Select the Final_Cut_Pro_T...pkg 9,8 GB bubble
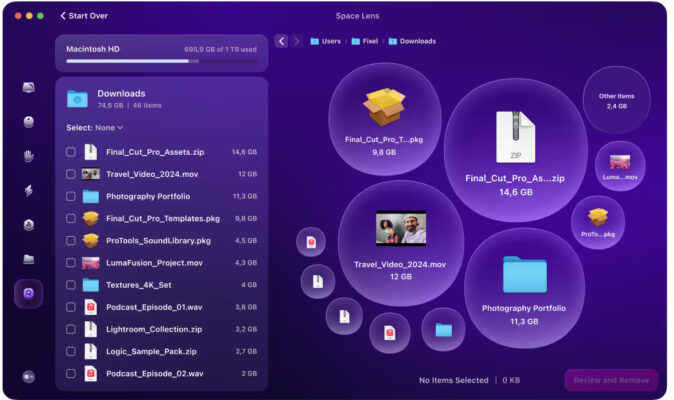The height and width of the screenshot is (400, 674). 385,119
